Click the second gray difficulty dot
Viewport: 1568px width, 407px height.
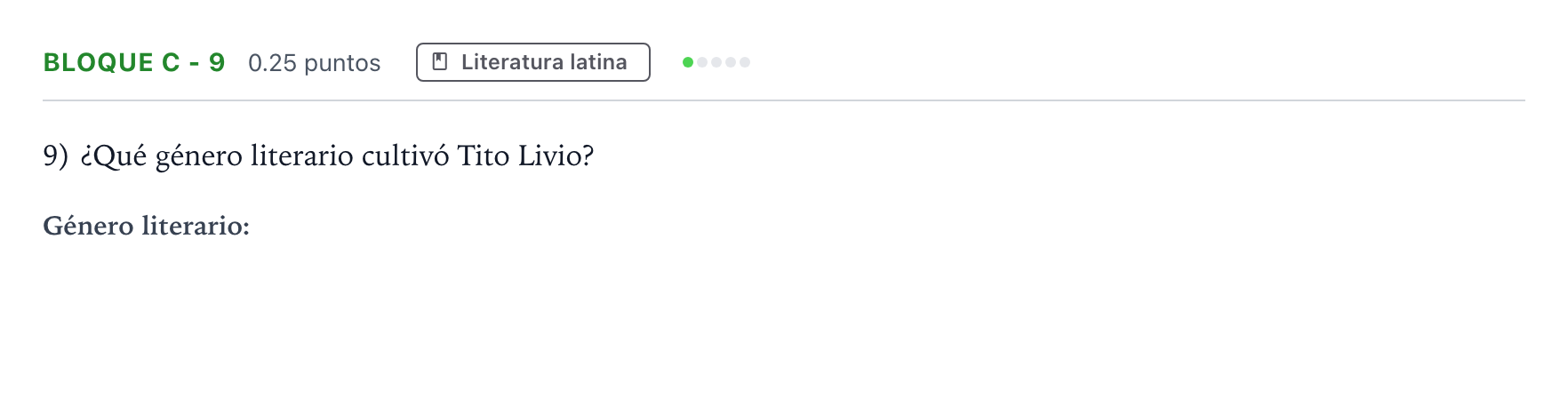pos(702,62)
